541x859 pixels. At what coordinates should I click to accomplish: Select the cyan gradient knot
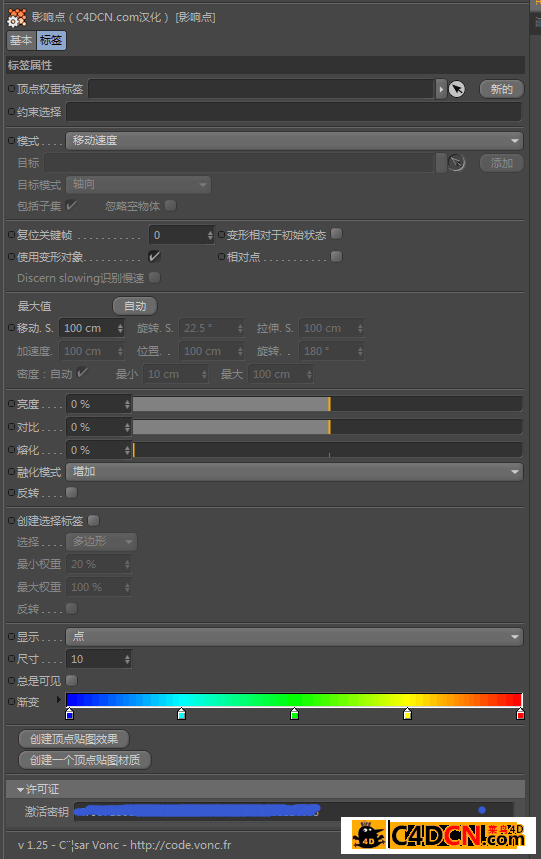[x=182, y=714]
